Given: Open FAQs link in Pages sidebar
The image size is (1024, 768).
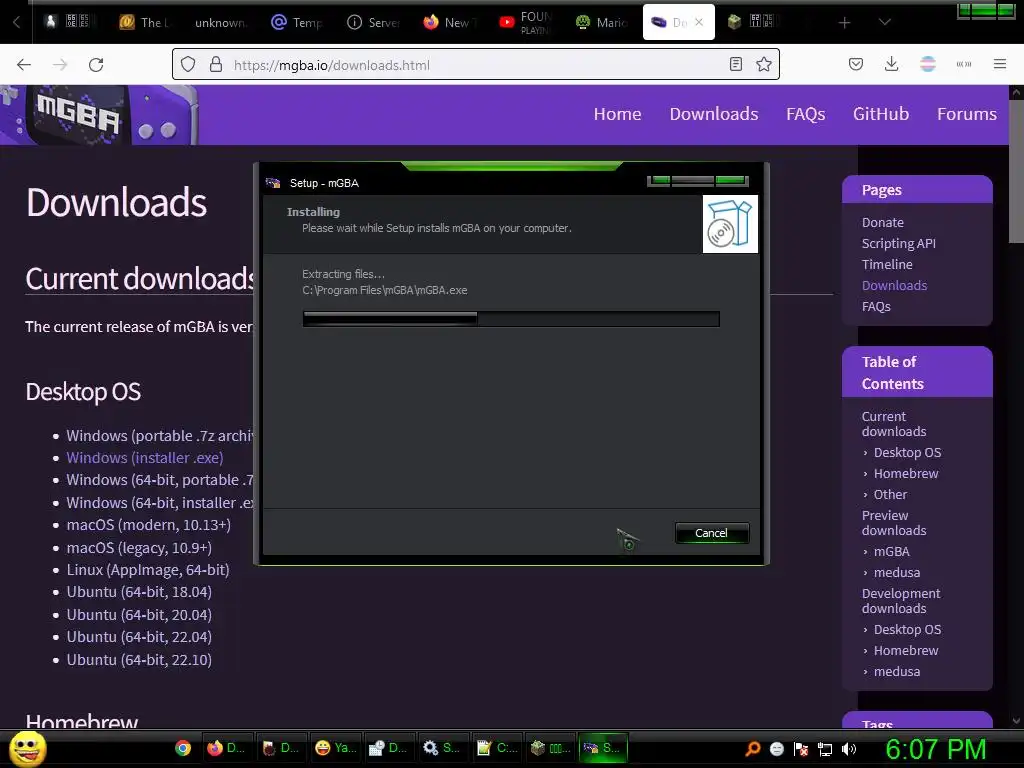Looking at the screenshot, I should 876,306.
